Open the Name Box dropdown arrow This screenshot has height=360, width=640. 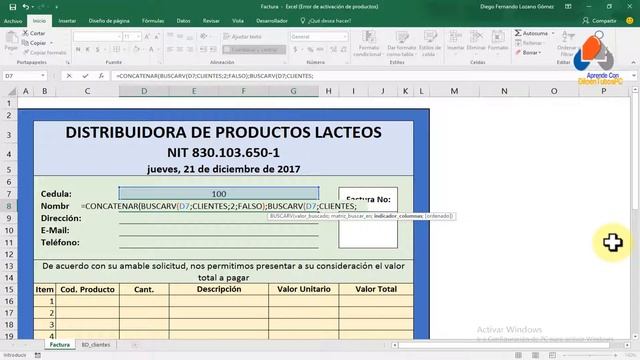pyautogui.click(x=43, y=76)
